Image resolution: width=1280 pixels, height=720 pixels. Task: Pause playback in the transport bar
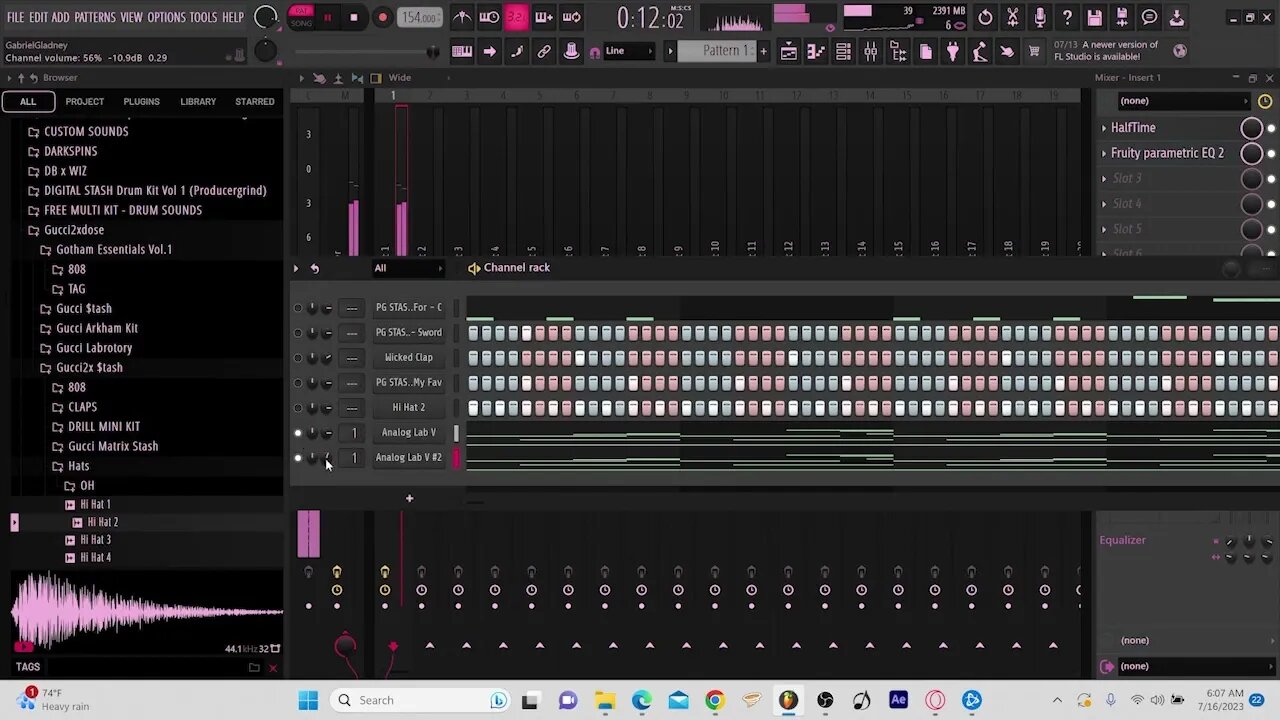click(x=327, y=17)
